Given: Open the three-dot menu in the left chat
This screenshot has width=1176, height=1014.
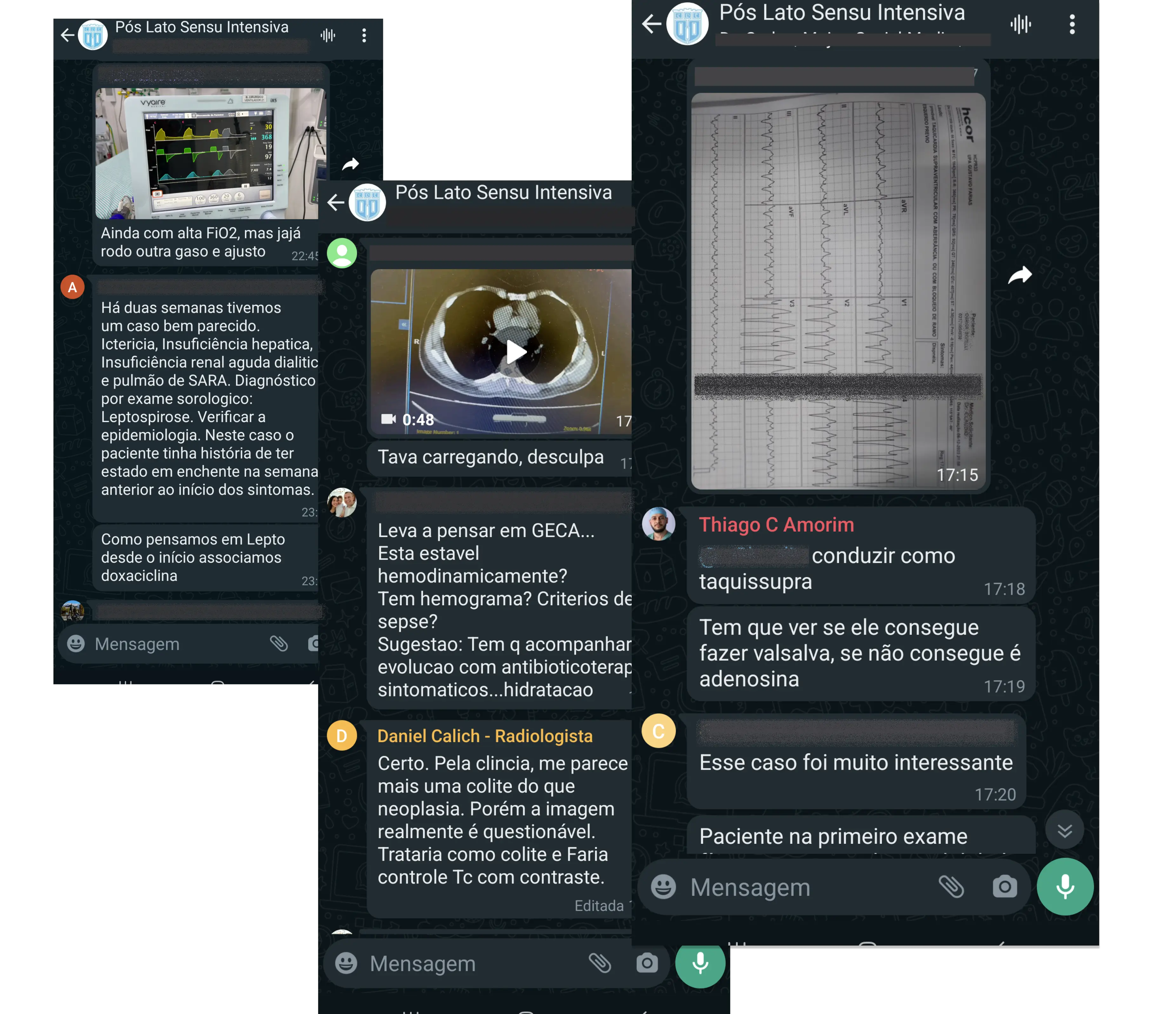Looking at the screenshot, I should [364, 36].
